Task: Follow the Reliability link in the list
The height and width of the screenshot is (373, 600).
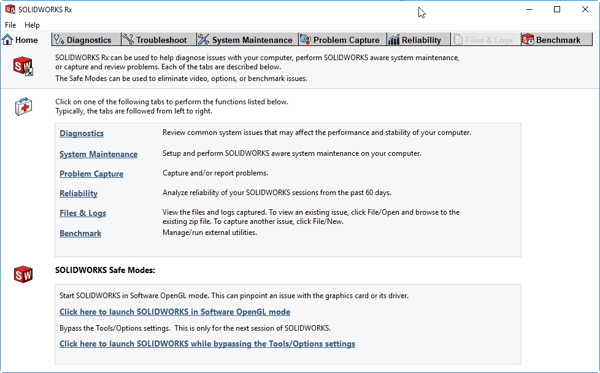Action: click(x=78, y=193)
